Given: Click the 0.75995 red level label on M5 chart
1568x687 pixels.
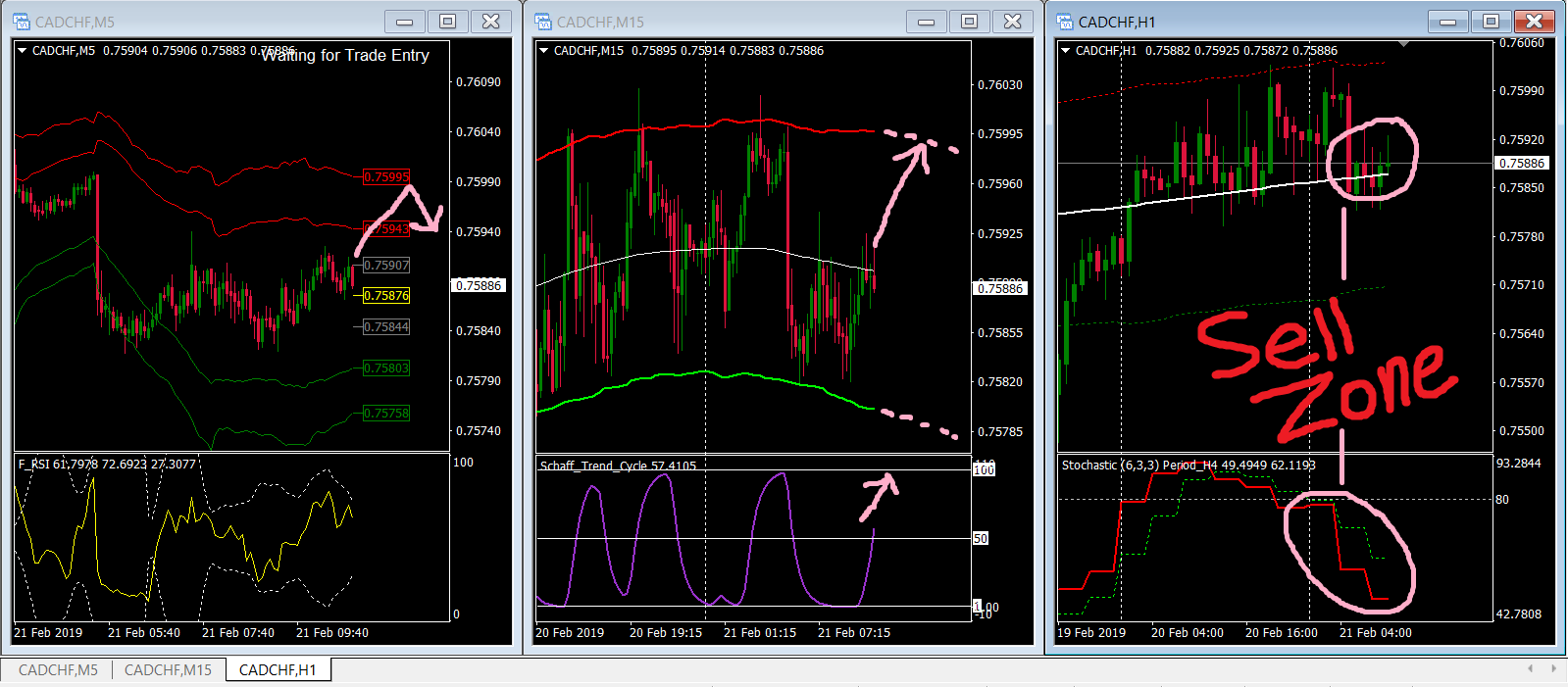Looking at the screenshot, I should pos(386,177).
